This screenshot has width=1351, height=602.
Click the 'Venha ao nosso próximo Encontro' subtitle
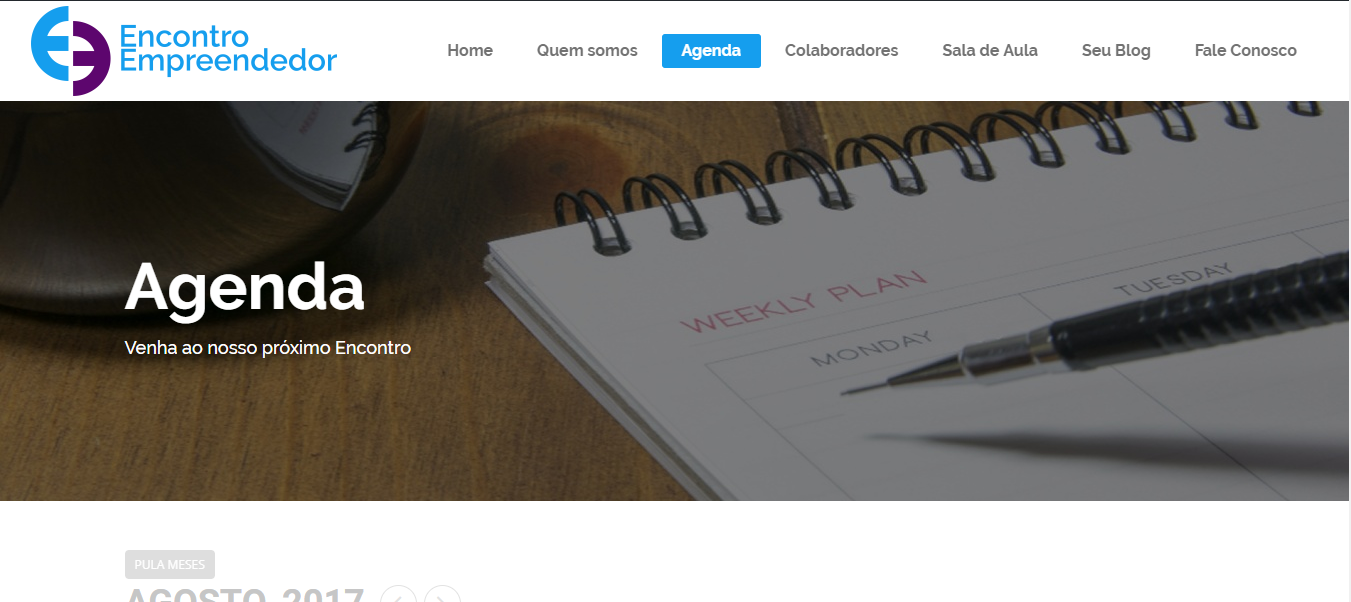(268, 348)
